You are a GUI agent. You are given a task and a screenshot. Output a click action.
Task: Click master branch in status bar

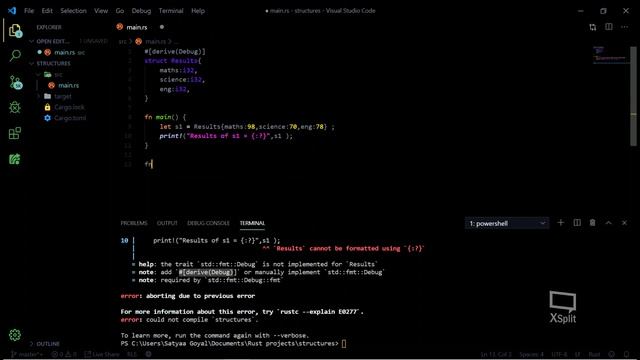pyautogui.click(x=27, y=354)
